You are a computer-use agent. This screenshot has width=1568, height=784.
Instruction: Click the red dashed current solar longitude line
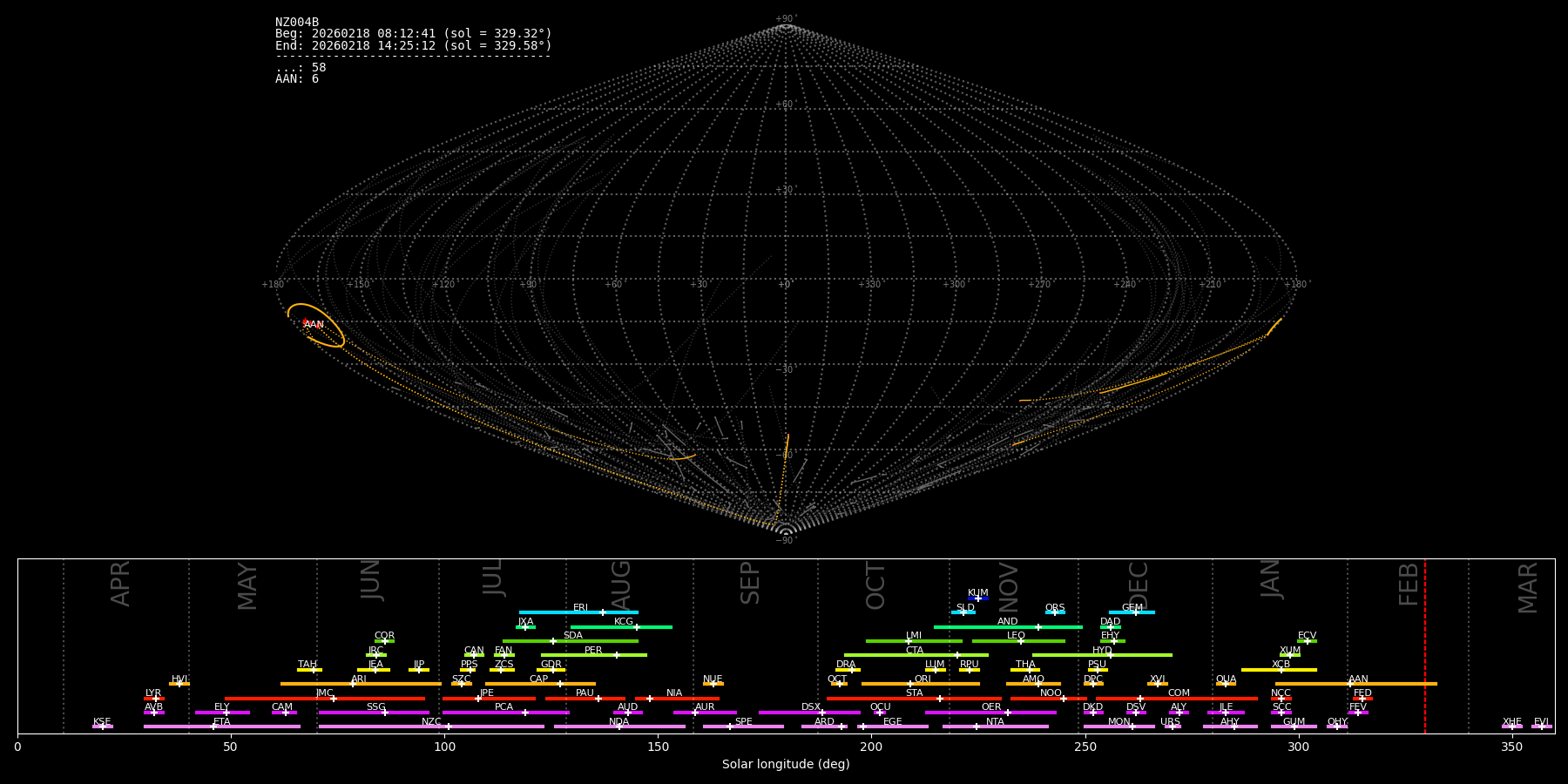(1425, 646)
